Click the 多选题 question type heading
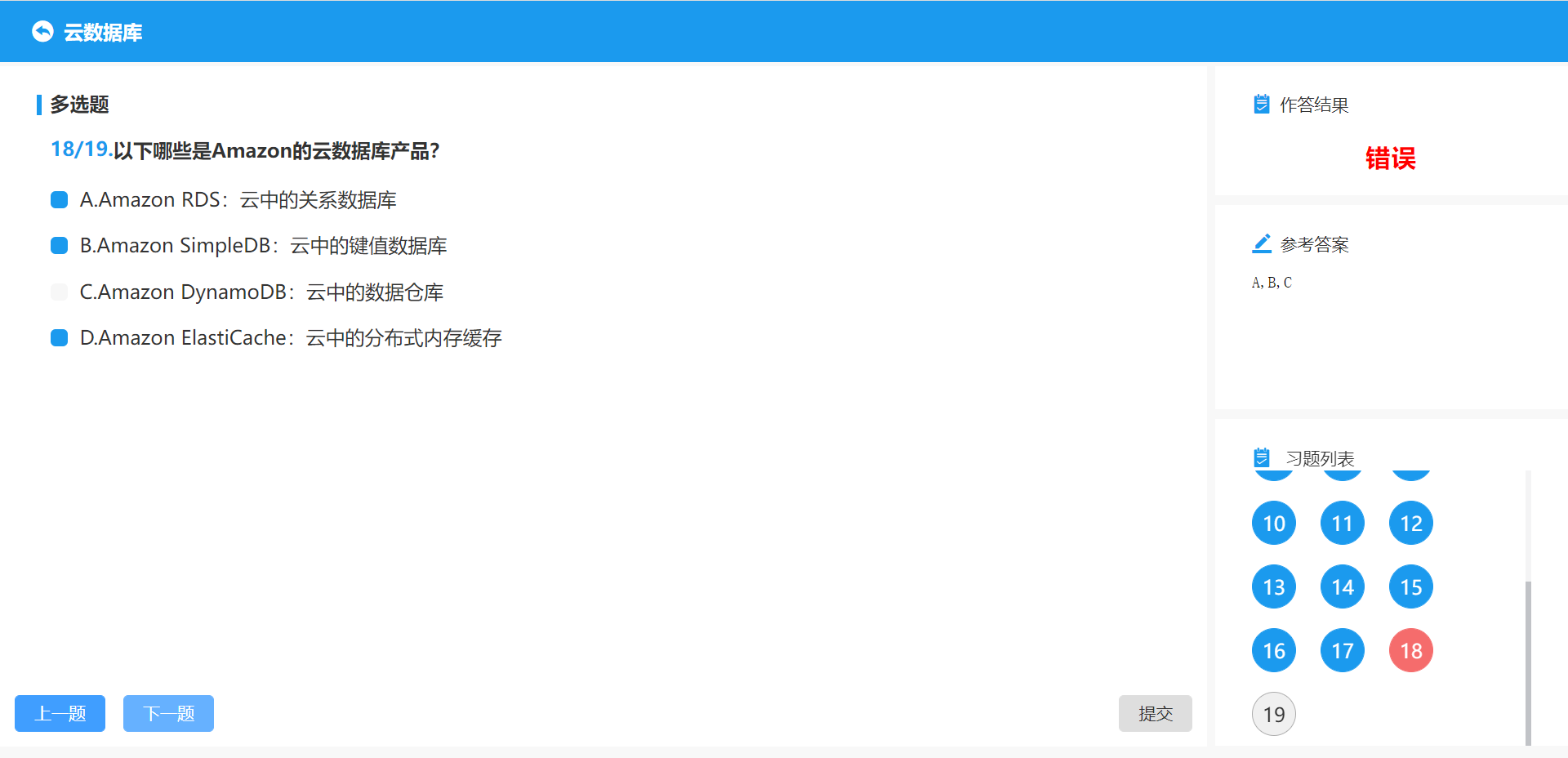 (x=79, y=105)
